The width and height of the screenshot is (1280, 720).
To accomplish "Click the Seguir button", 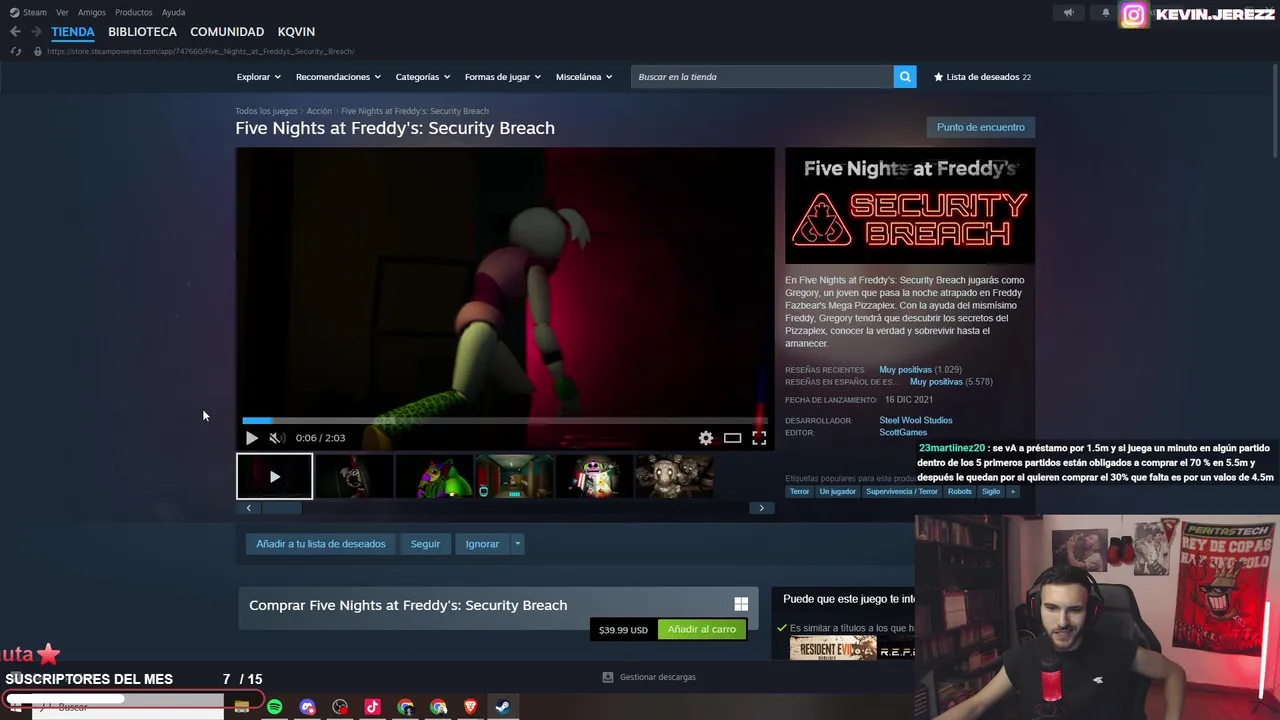I will [x=425, y=544].
